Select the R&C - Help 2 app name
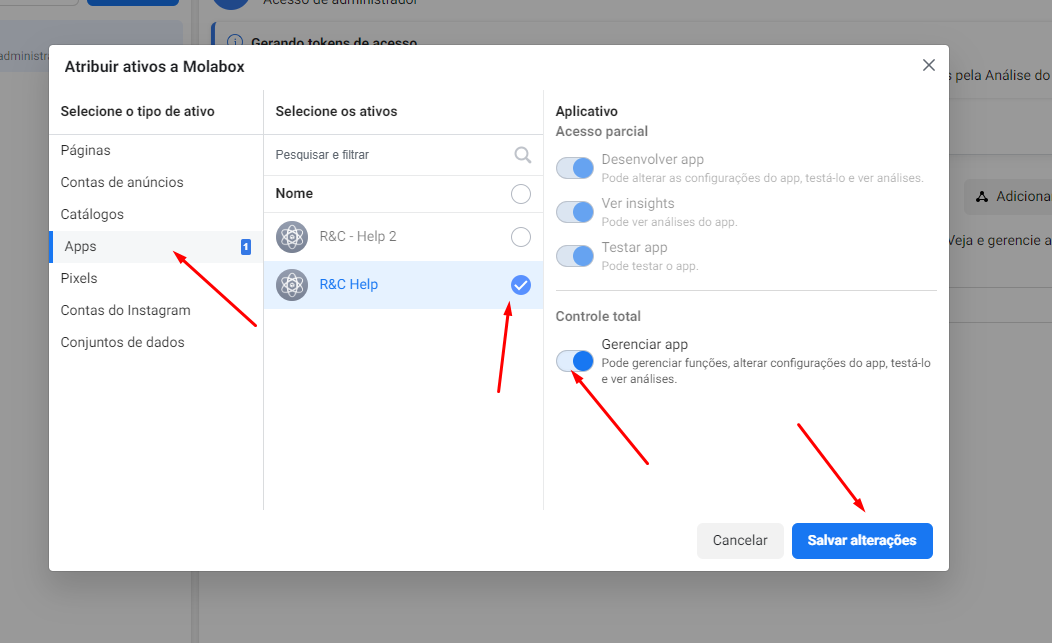 click(358, 236)
